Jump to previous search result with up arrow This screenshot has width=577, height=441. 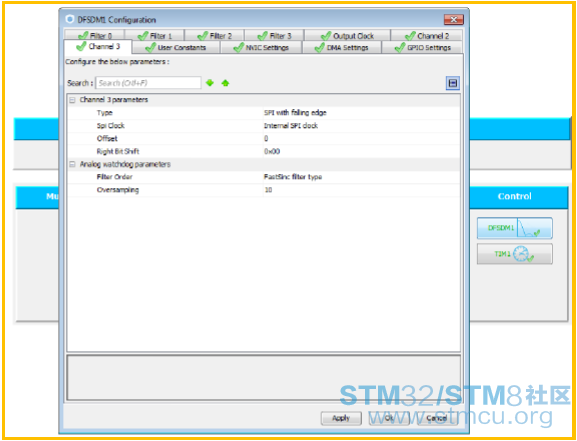coord(225,83)
